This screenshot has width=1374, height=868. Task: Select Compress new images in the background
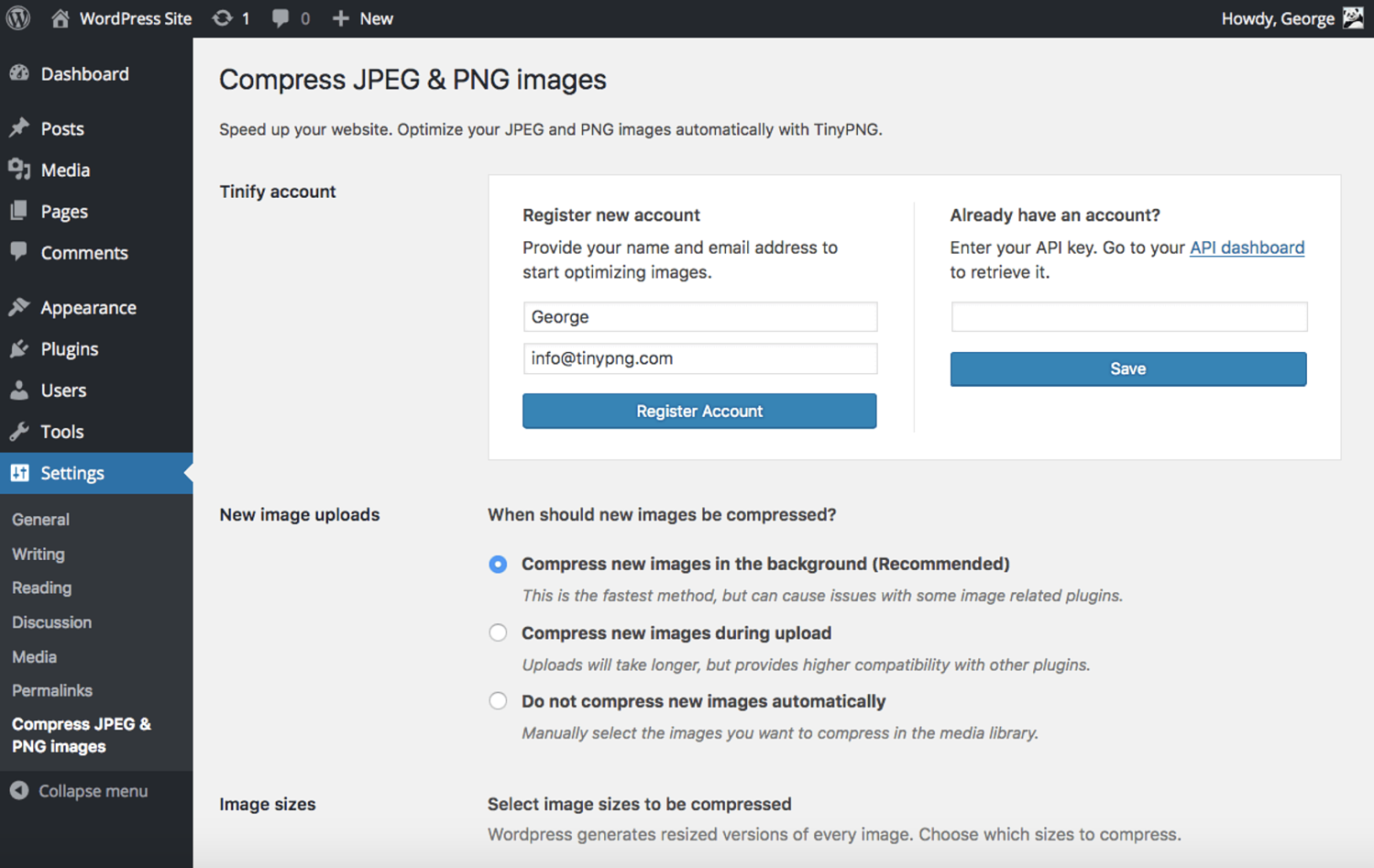point(498,564)
